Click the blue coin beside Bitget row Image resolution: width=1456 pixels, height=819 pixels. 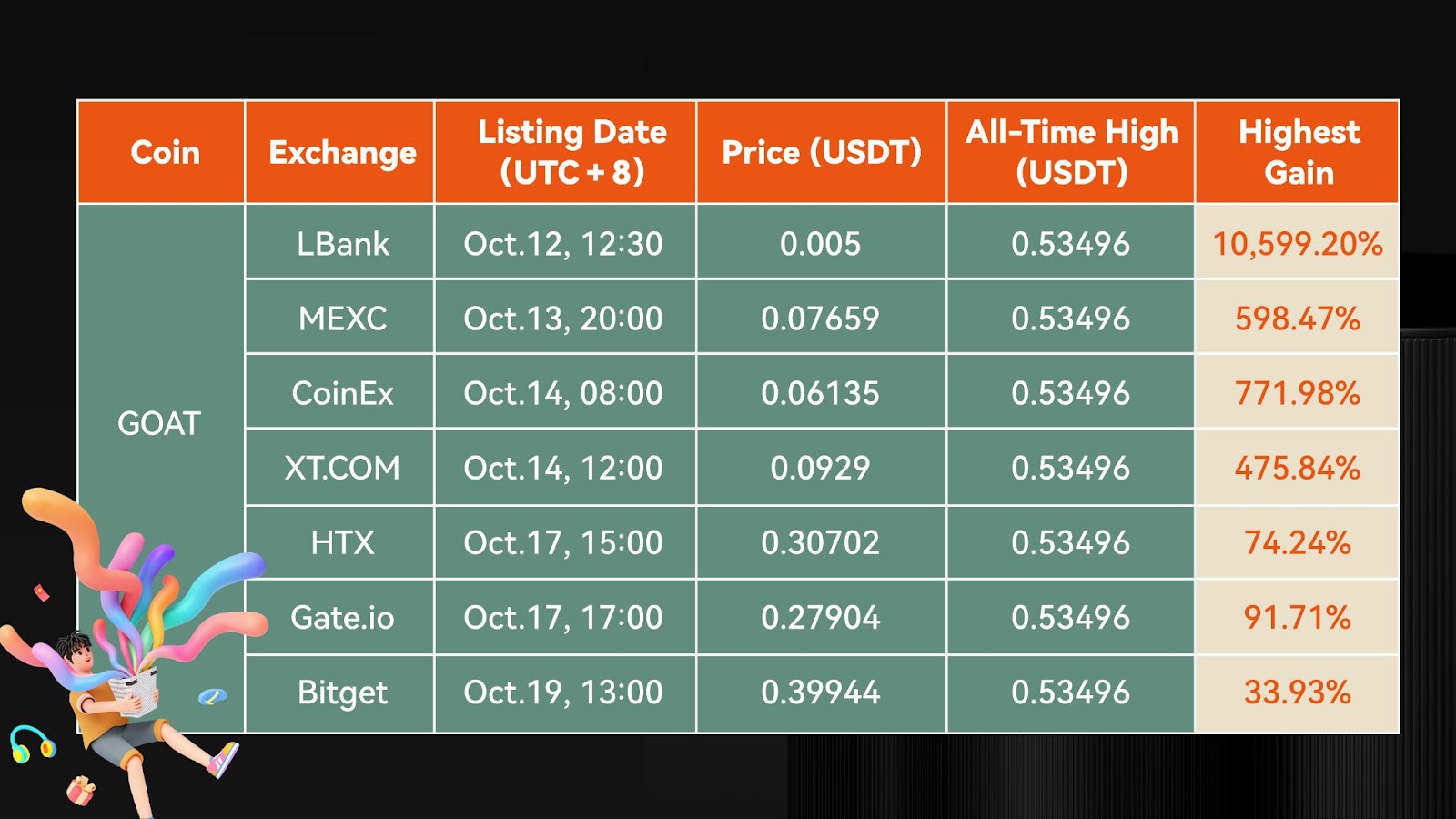pos(212,697)
